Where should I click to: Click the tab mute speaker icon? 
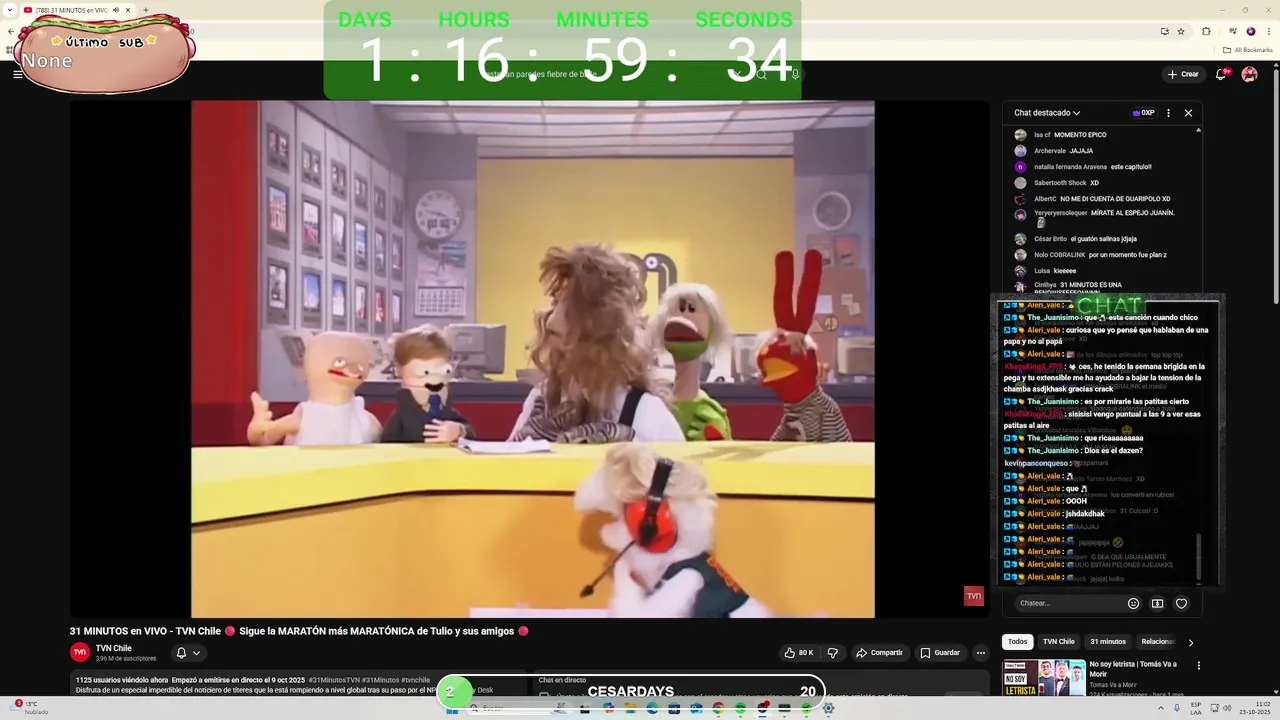(x=116, y=10)
